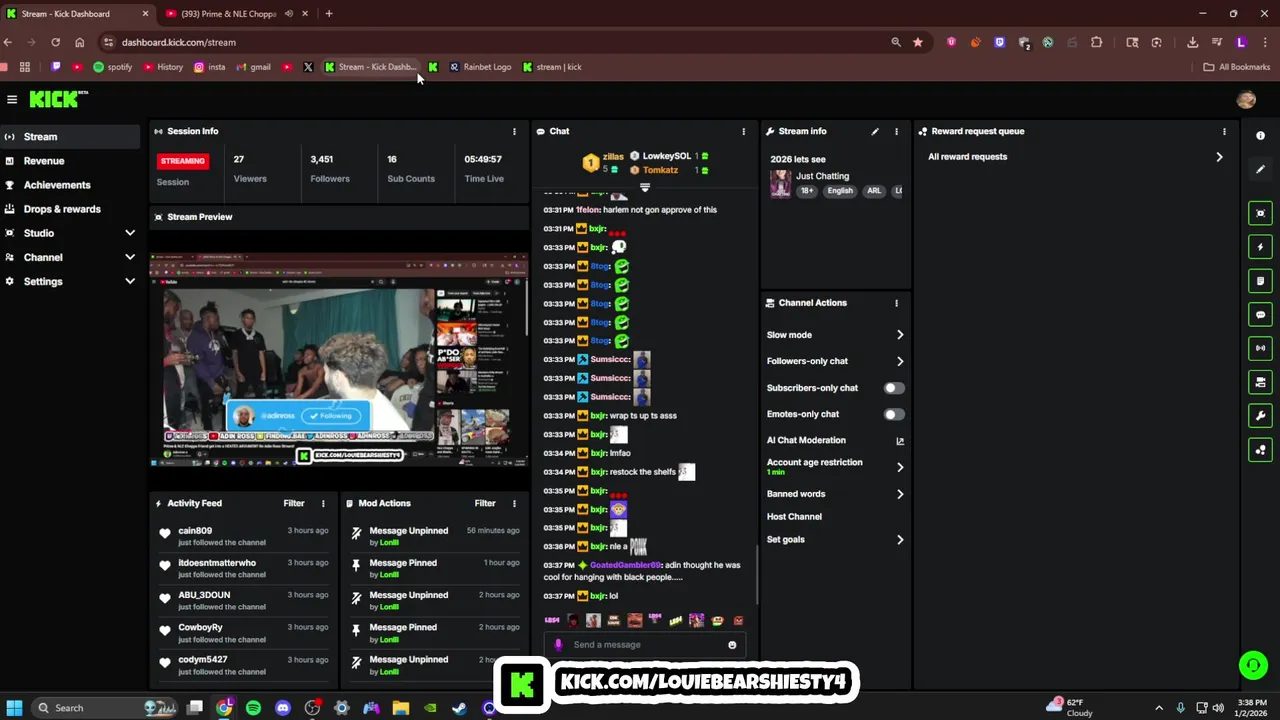1280x720 pixels.
Task: Open Reward request queue options menu
Action: click(x=1224, y=131)
